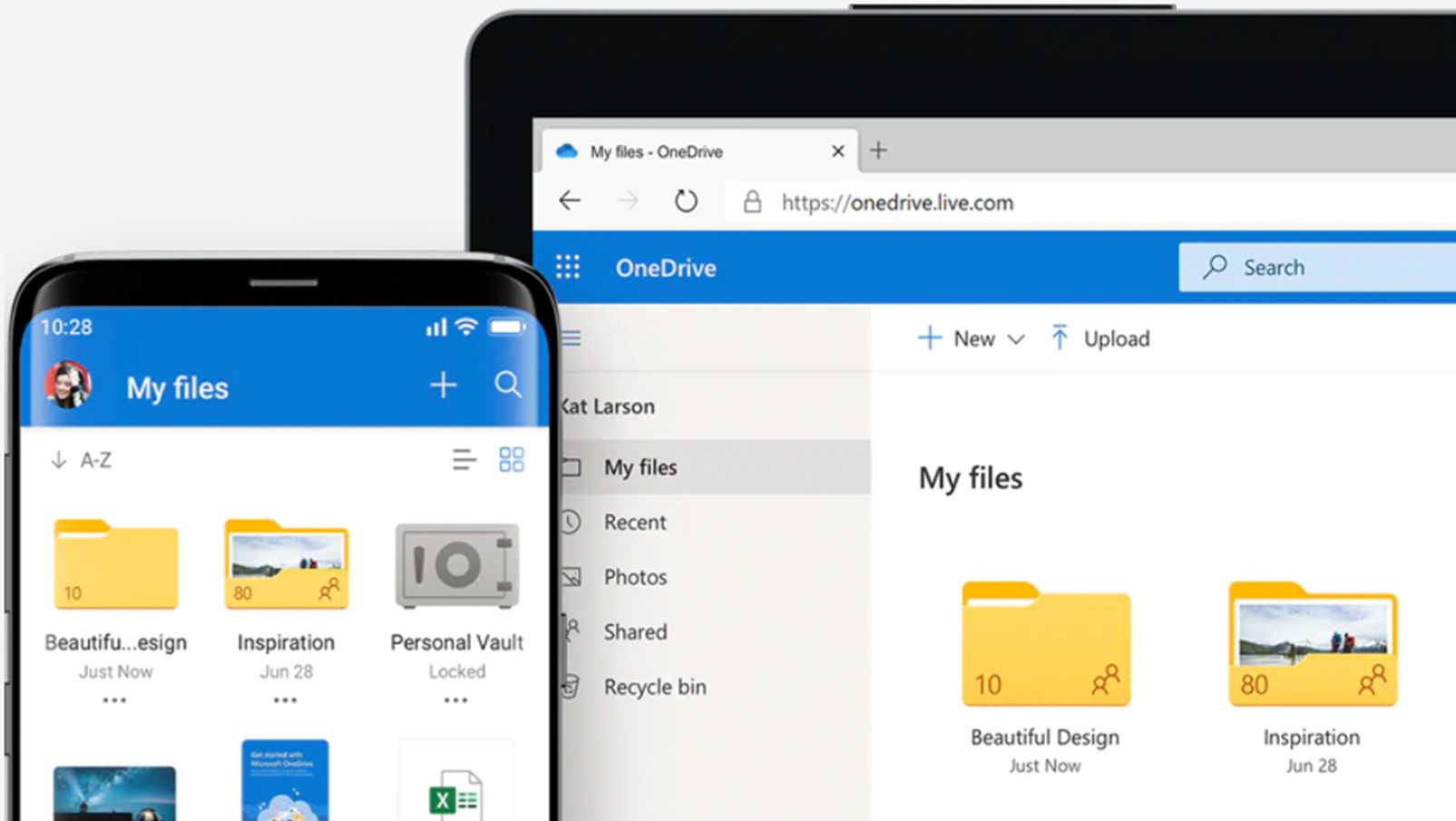Open the ellipsis menu under Inspiration folder
Image resolution: width=1456 pixels, height=821 pixels.
point(285,699)
